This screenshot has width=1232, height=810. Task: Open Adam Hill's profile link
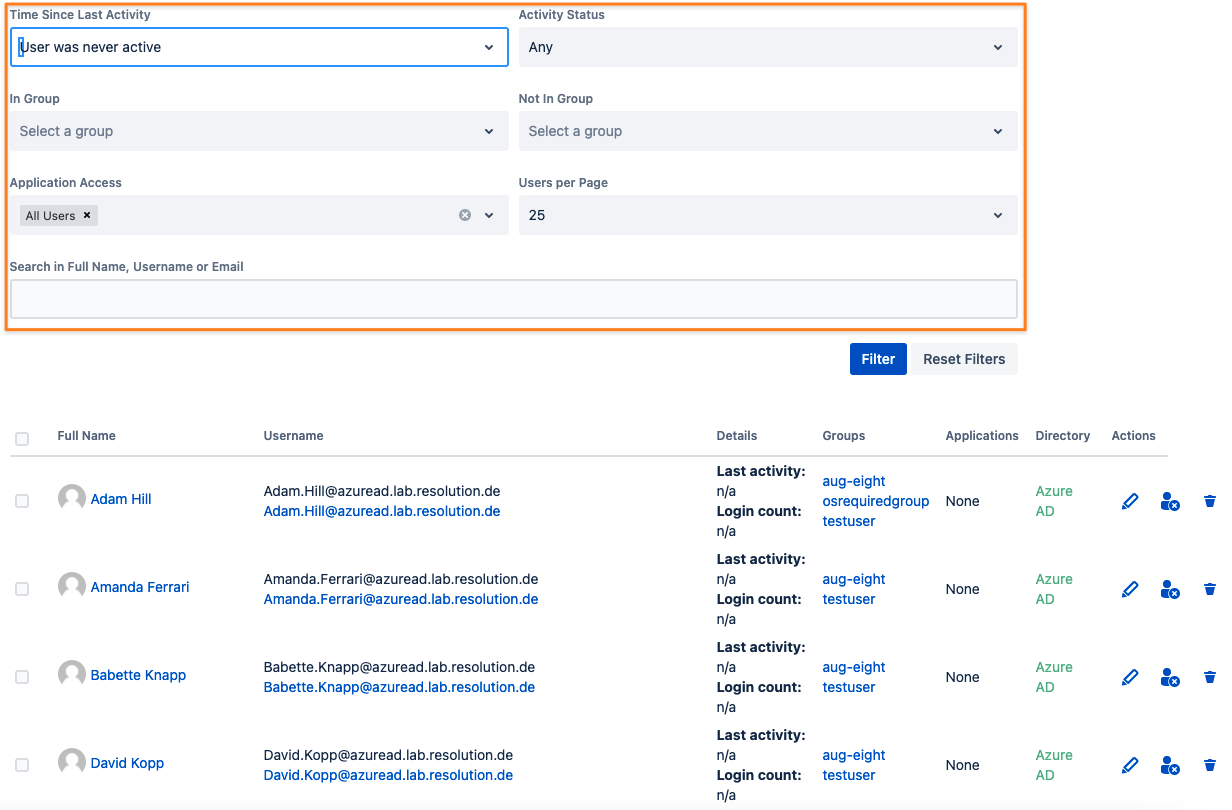(x=121, y=499)
